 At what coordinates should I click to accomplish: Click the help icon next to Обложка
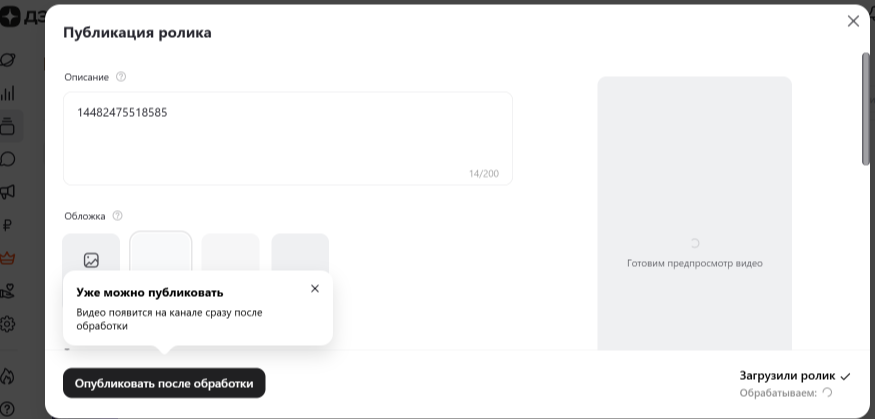pyautogui.click(x=117, y=216)
